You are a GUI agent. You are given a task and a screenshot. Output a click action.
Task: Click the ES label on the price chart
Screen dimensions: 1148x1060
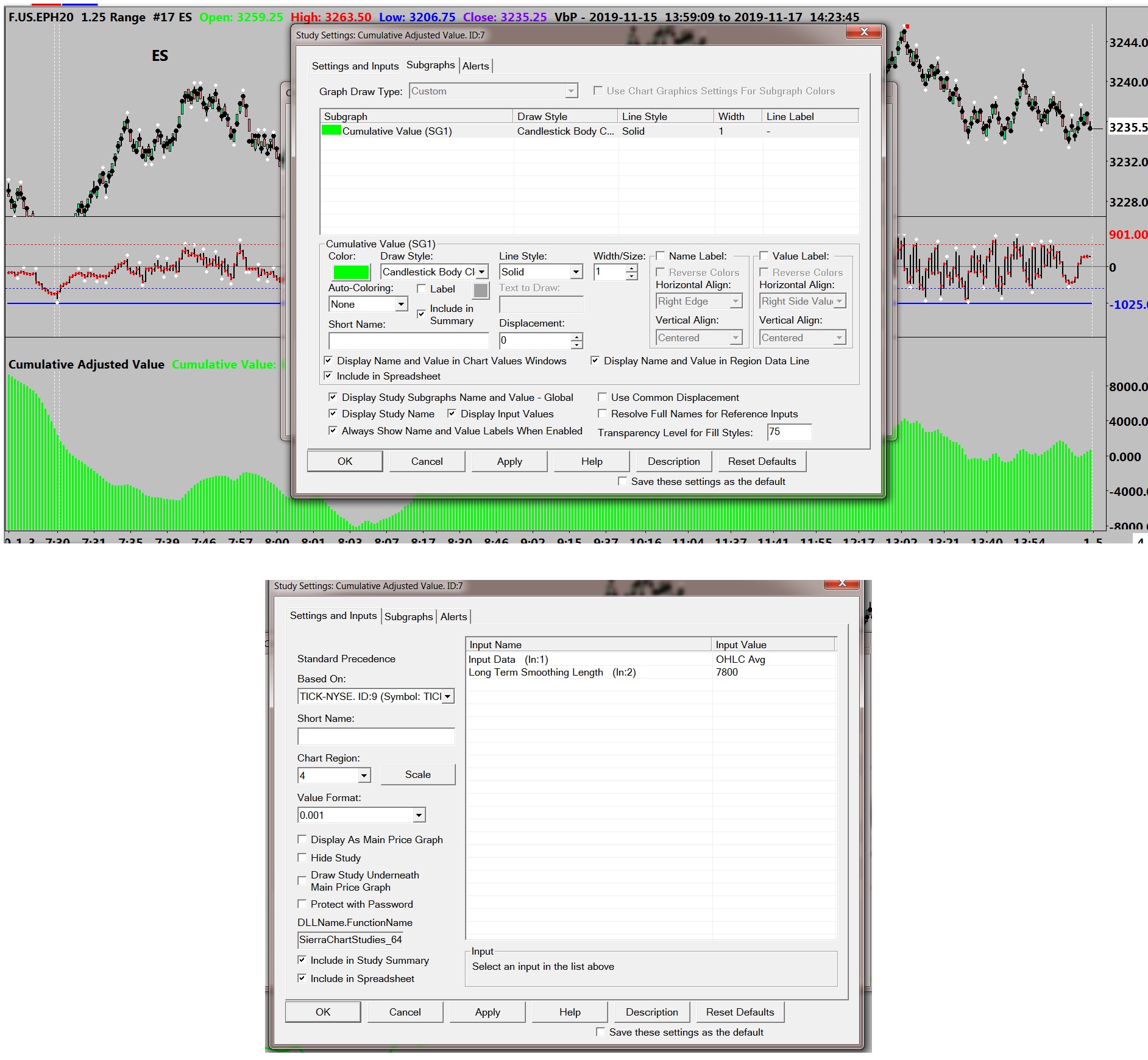(160, 56)
